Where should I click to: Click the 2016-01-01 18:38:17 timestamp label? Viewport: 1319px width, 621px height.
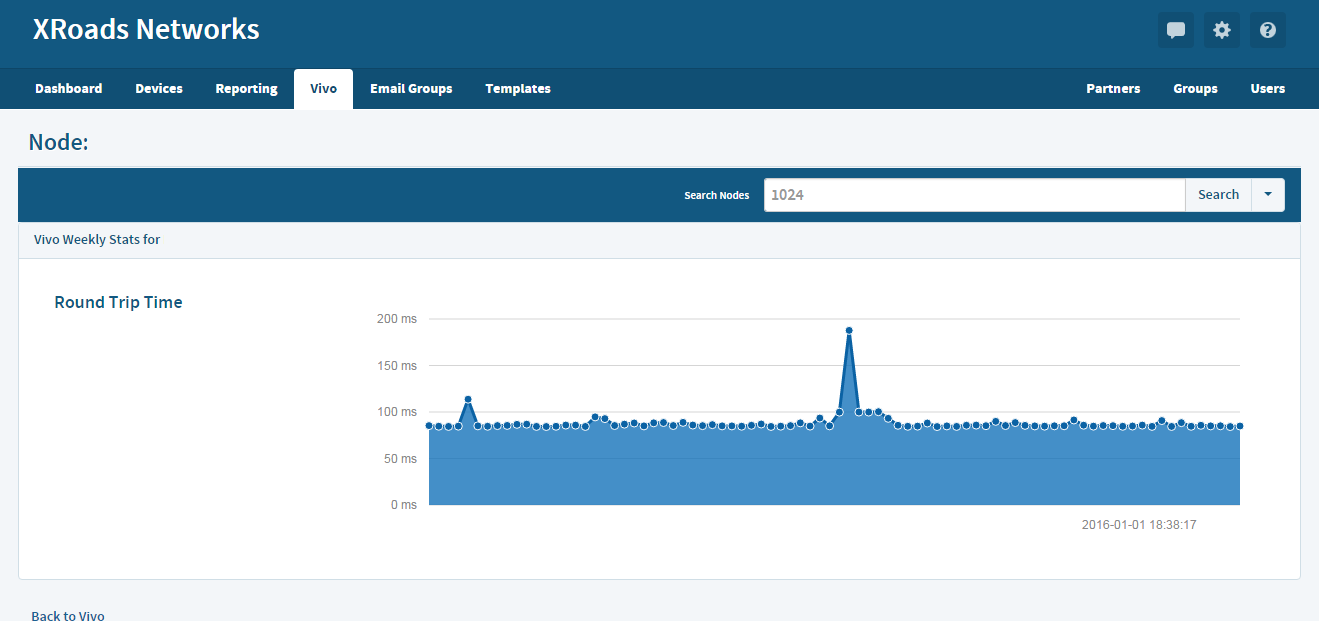tap(1139, 524)
